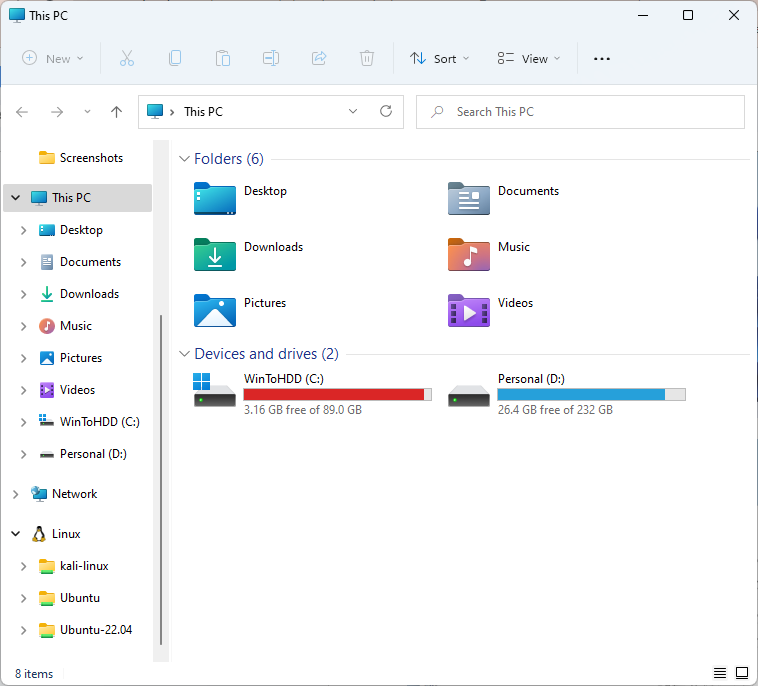
Task: Click '26.4 GB free of 232 GB' text
Action: (x=555, y=410)
